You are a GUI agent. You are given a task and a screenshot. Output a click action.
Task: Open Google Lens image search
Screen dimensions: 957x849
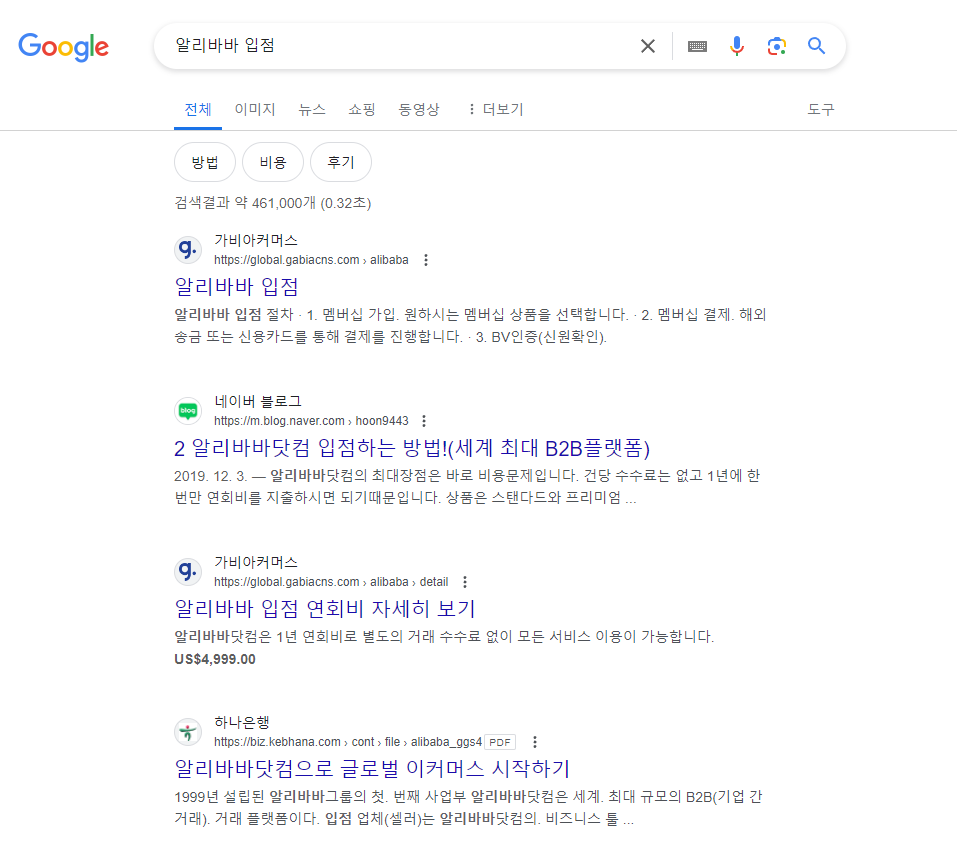[776, 46]
